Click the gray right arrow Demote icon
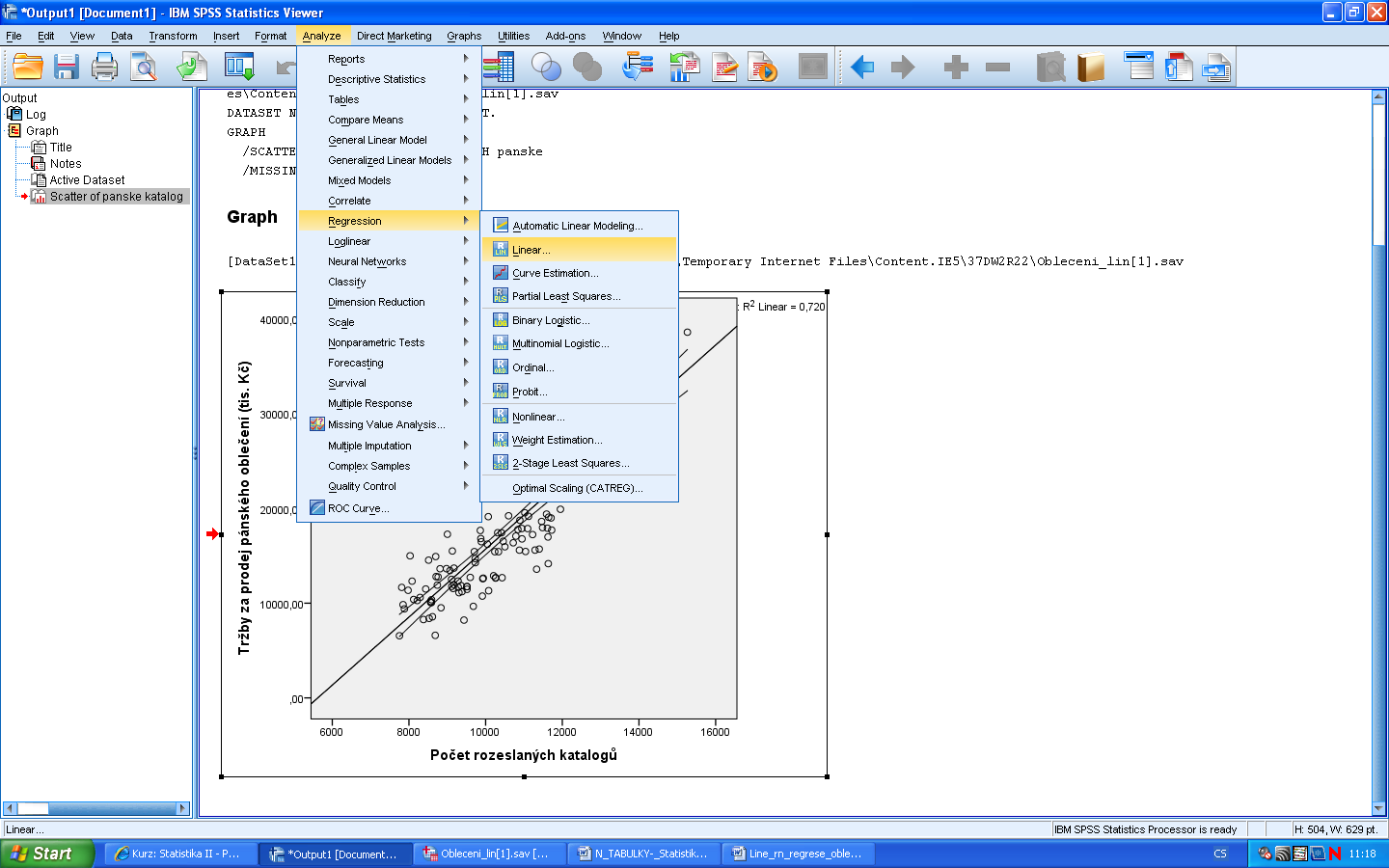The width and height of the screenshot is (1389, 868). [902, 67]
